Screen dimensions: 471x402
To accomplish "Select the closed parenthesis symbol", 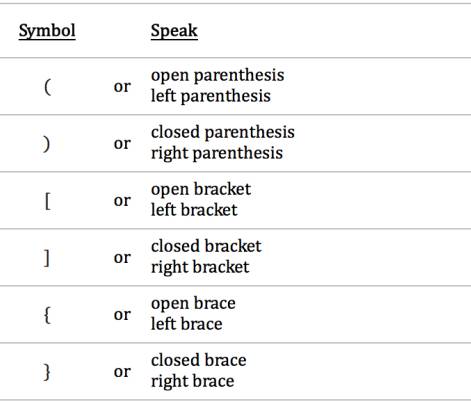I will coord(47,144).
